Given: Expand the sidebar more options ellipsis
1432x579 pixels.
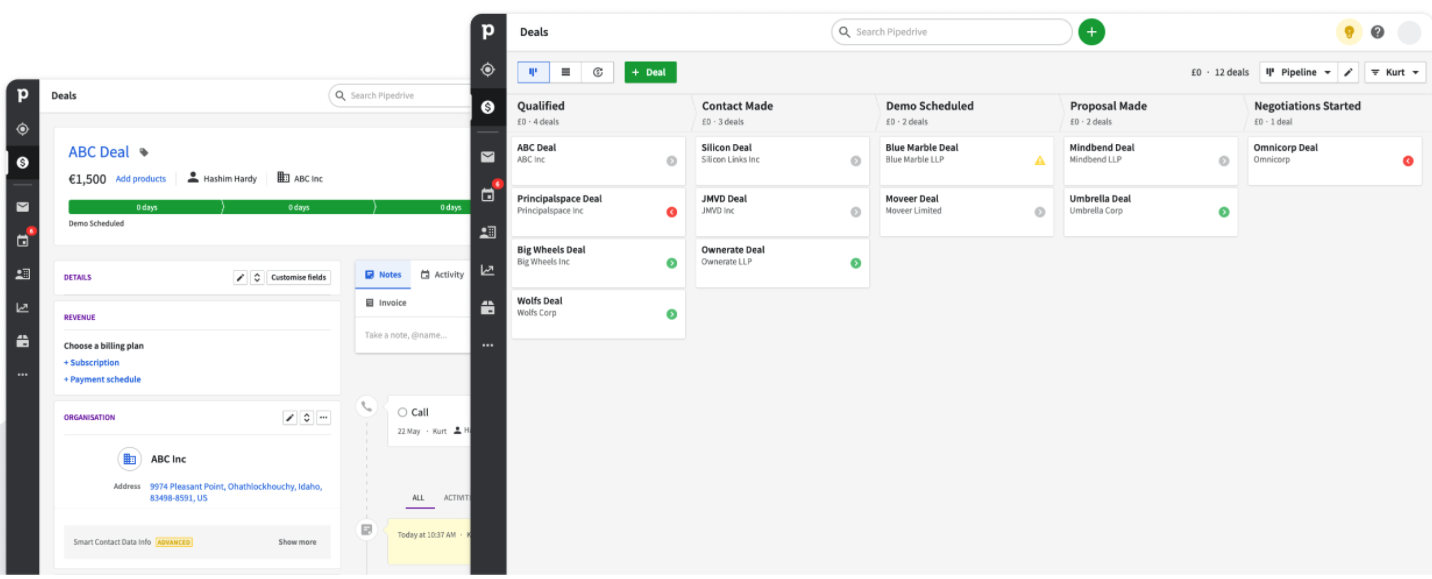Looking at the screenshot, I should [x=488, y=345].
